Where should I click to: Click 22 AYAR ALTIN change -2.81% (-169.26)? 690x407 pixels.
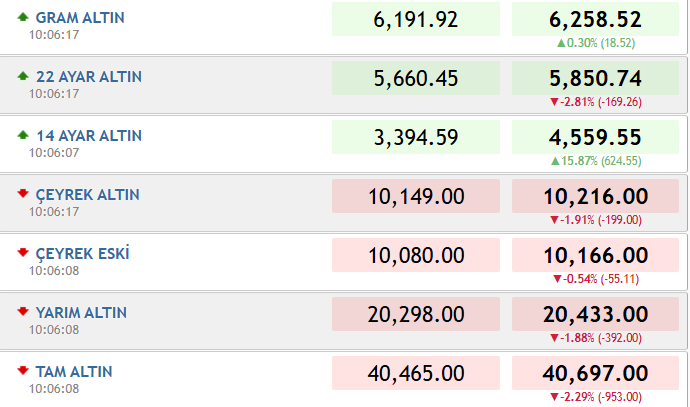click(596, 102)
